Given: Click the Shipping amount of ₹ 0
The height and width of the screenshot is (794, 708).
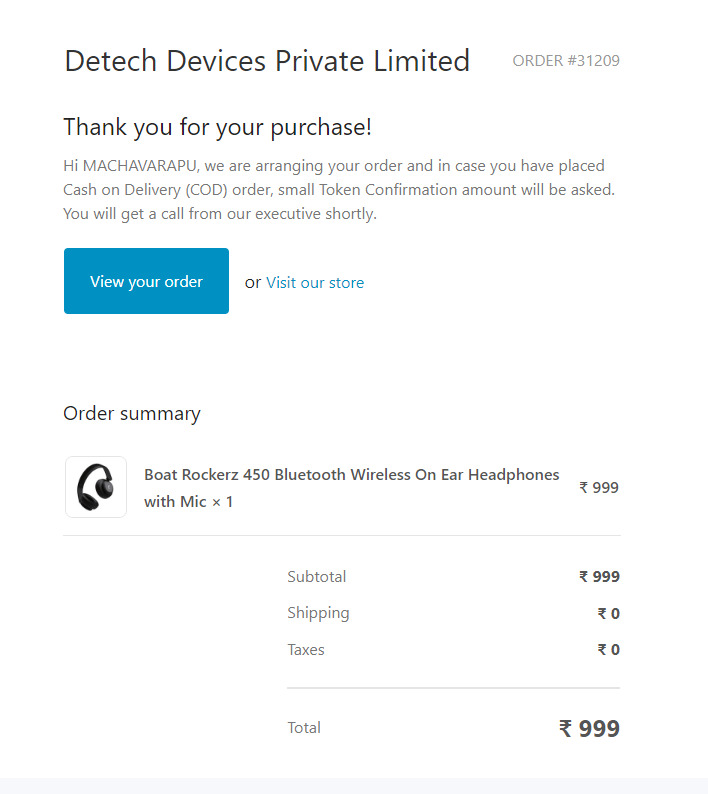Looking at the screenshot, I should pos(608,614).
